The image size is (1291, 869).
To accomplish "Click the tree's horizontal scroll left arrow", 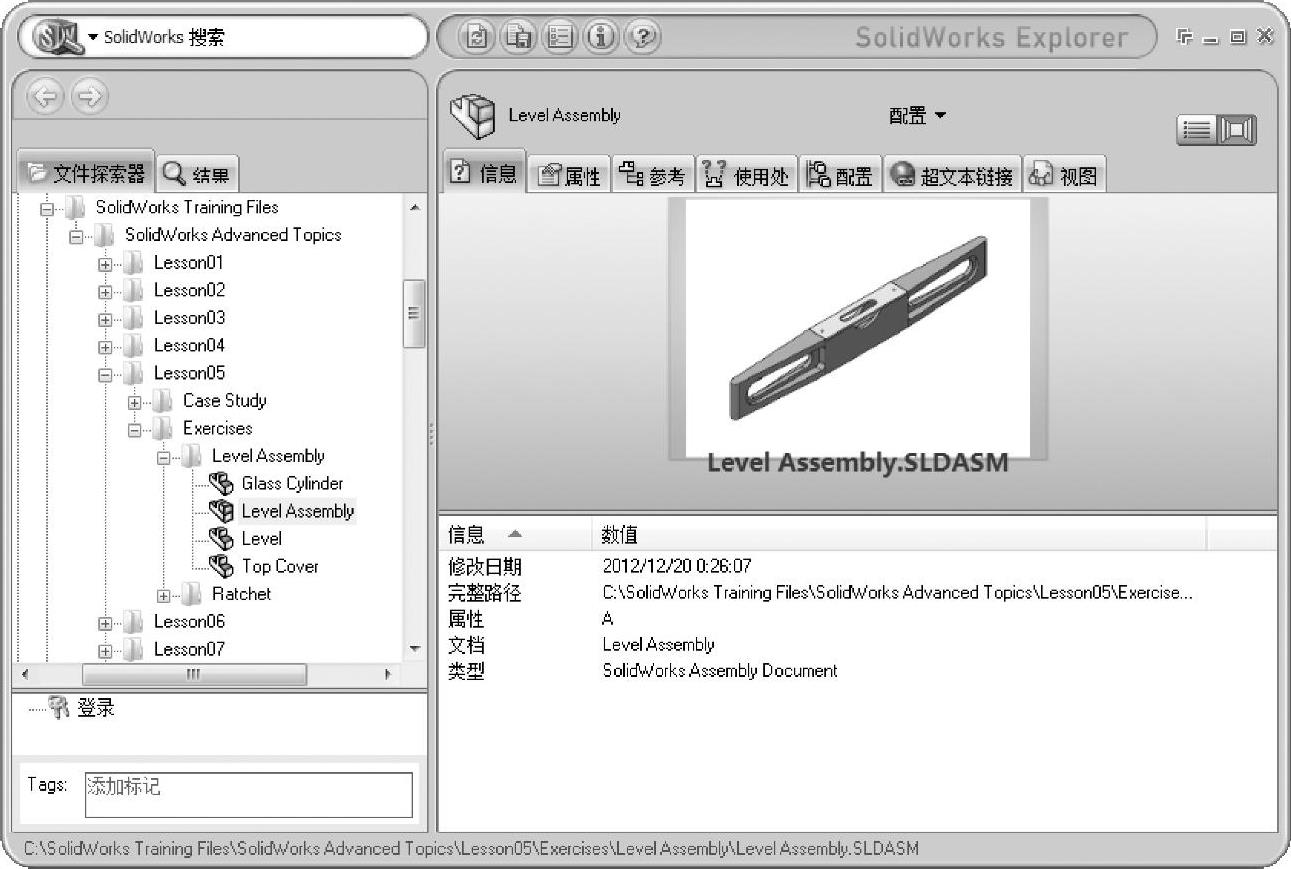I will coord(25,675).
